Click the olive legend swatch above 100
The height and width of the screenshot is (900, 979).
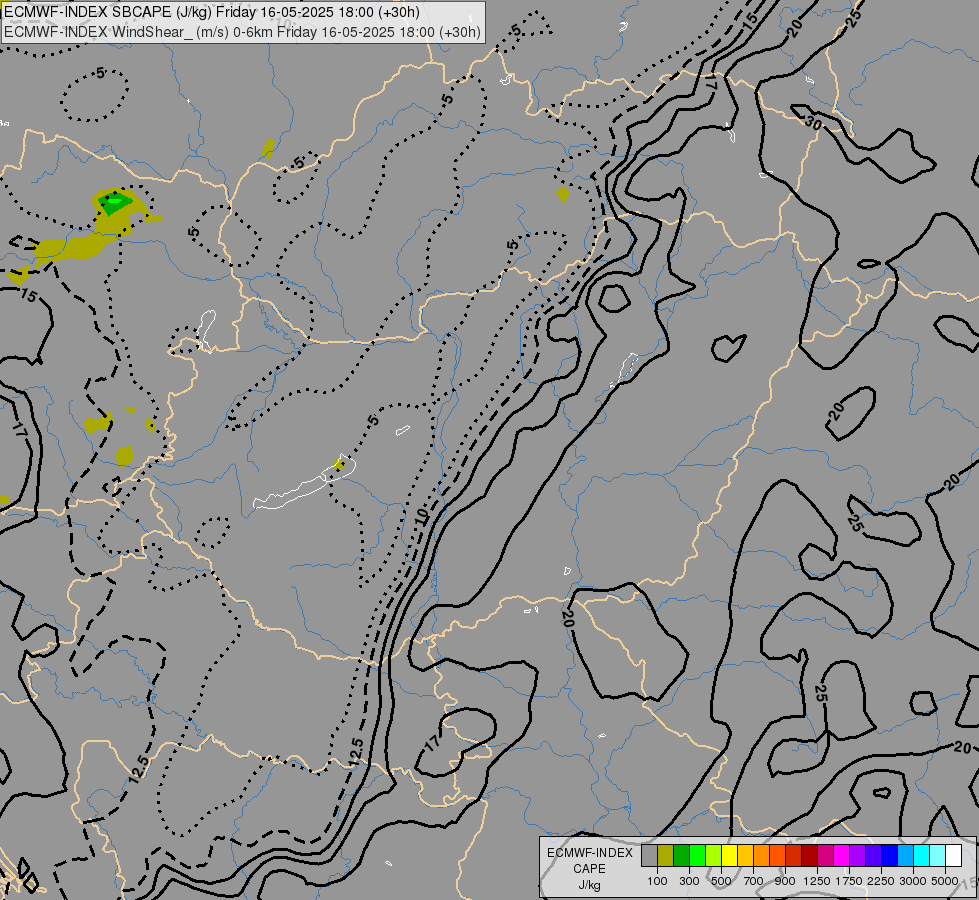click(666, 856)
